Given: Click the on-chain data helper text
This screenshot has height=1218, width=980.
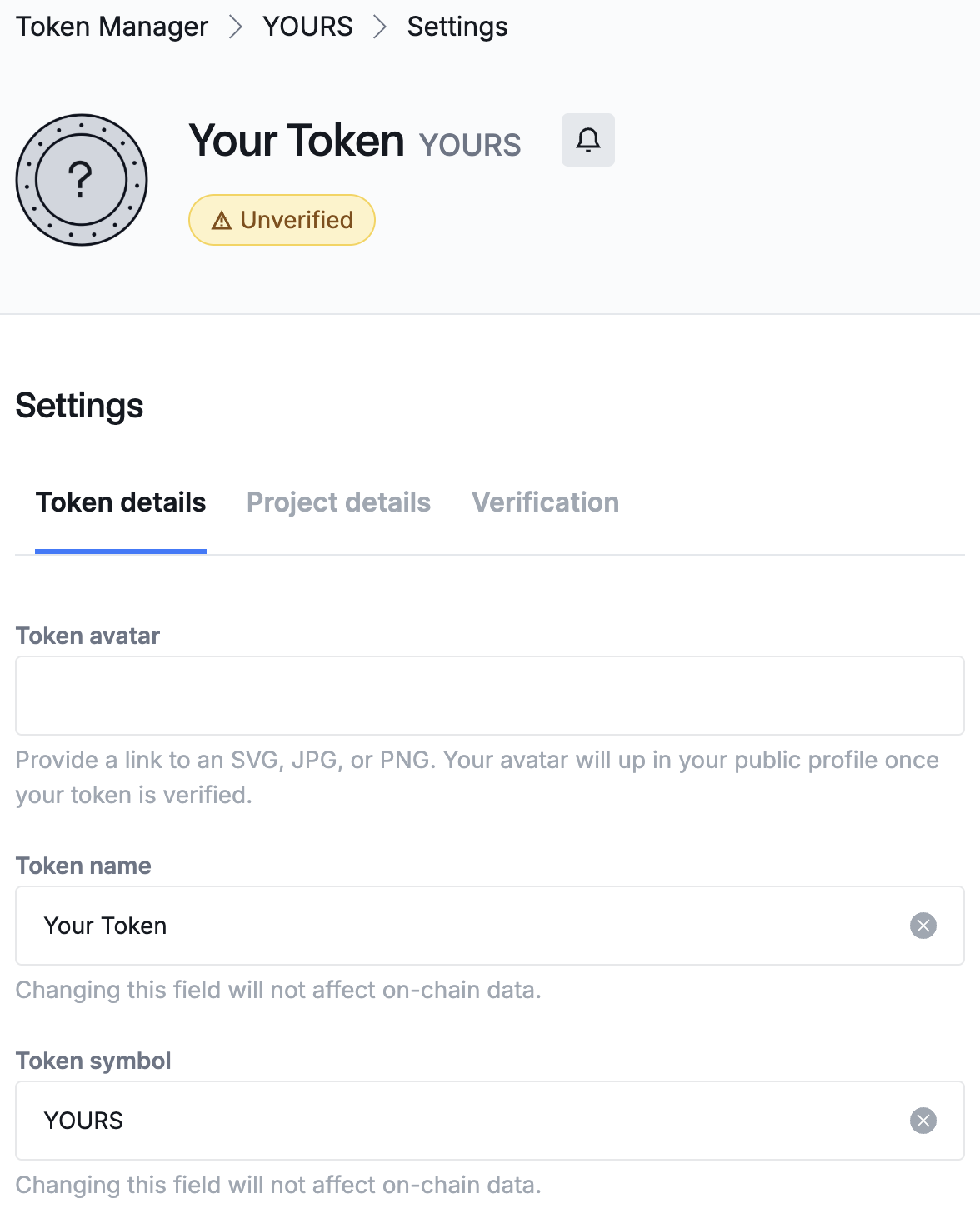Looking at the screenshot, I should [278, 990].
